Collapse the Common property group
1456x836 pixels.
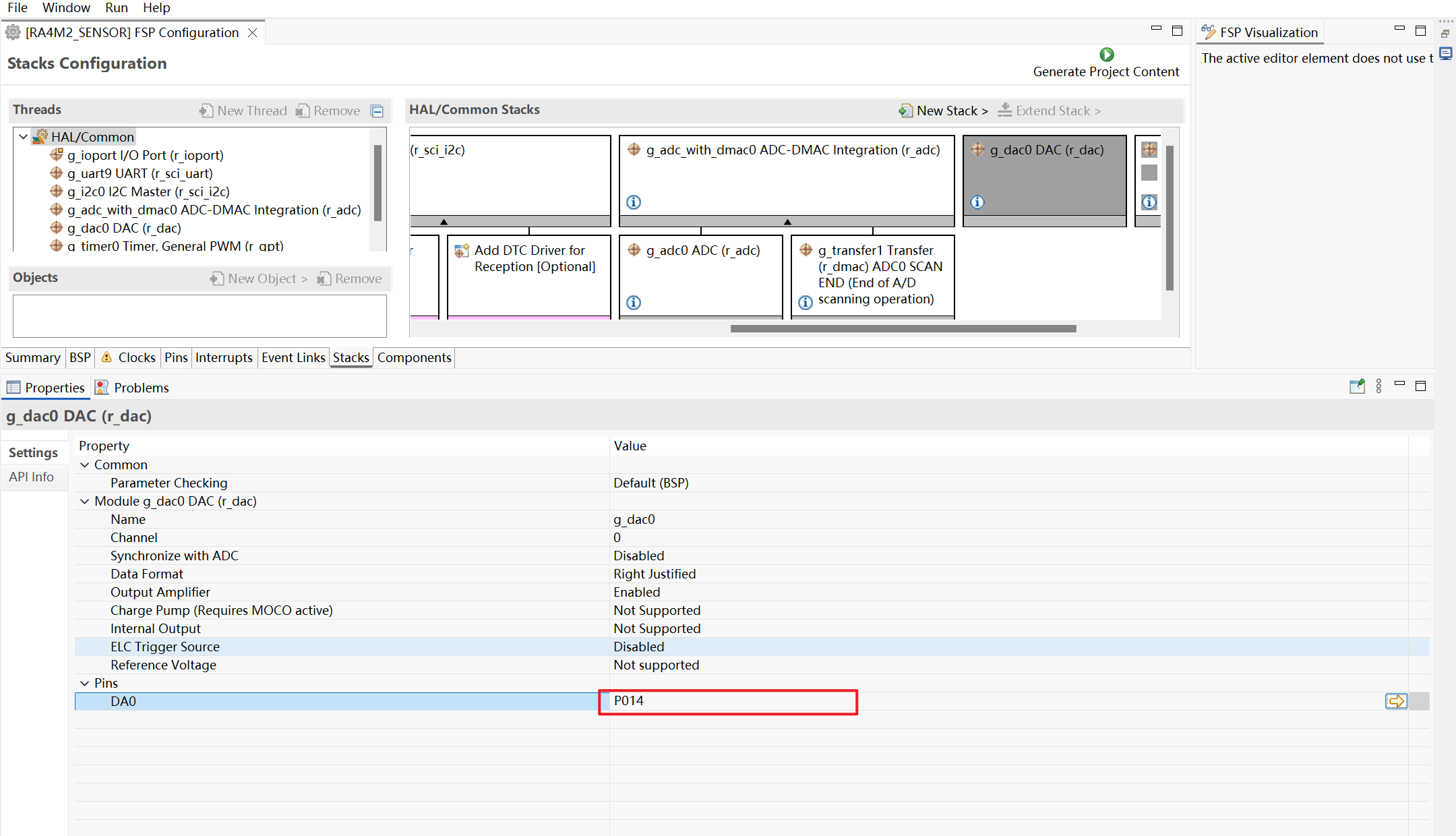[85, 465]
